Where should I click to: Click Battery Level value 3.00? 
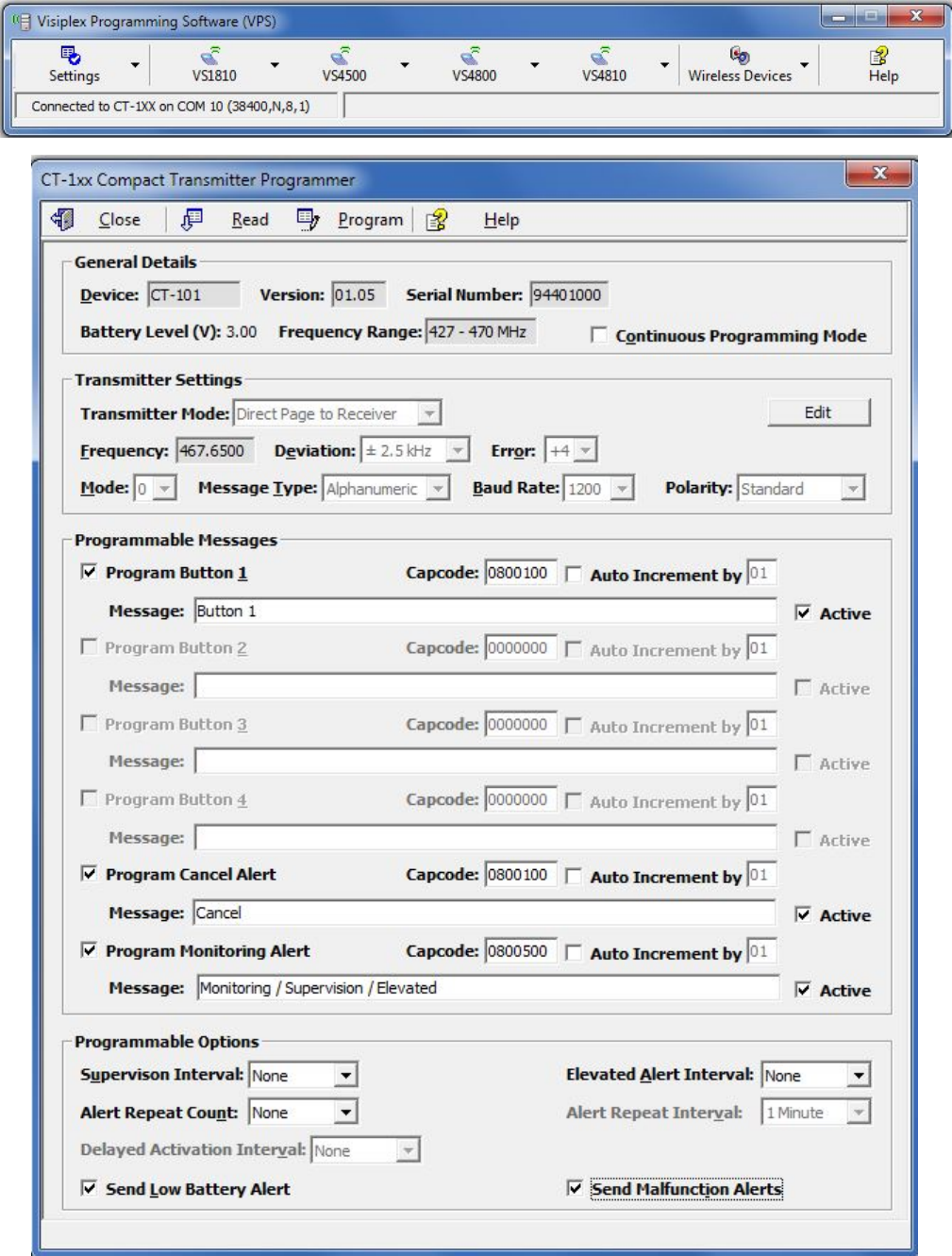pyautogui.click(x=242, y=331)
